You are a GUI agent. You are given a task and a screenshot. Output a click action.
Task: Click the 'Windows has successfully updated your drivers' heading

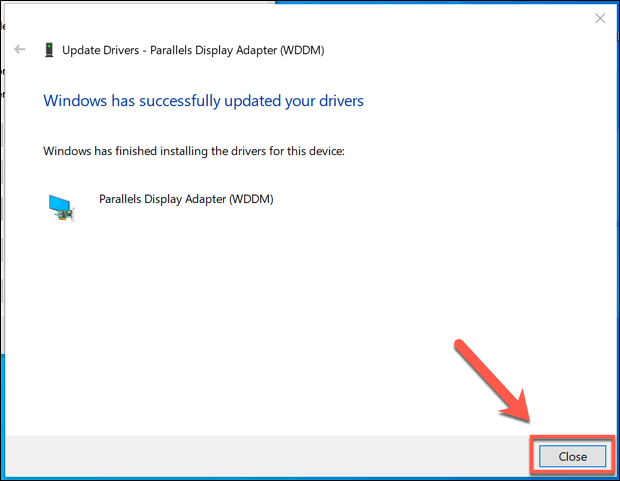[x=203, y=101]
